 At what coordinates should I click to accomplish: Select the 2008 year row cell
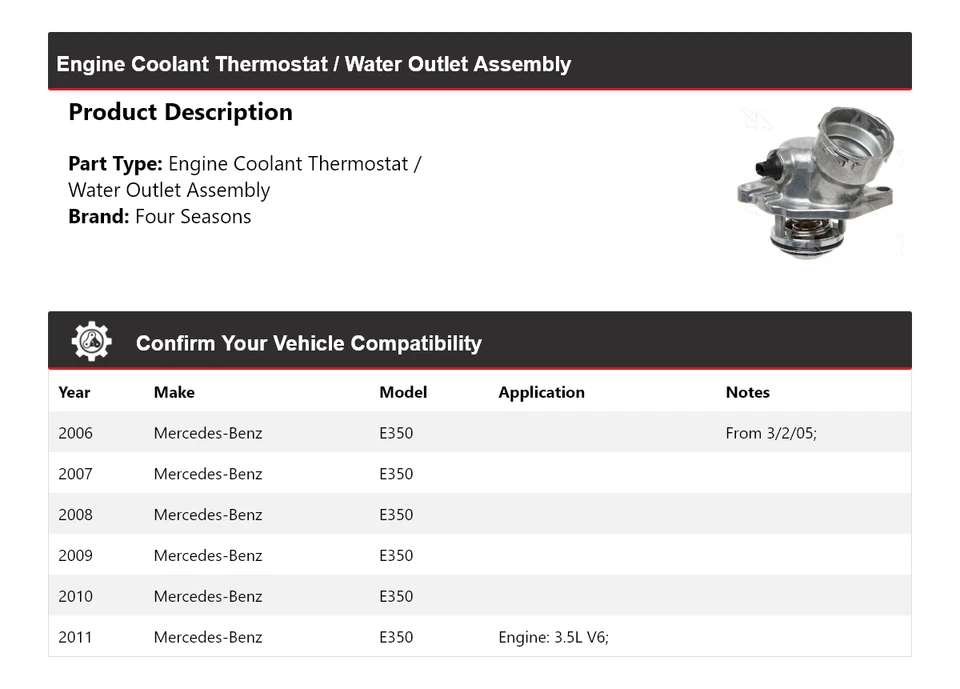click(x=75, y=515)
